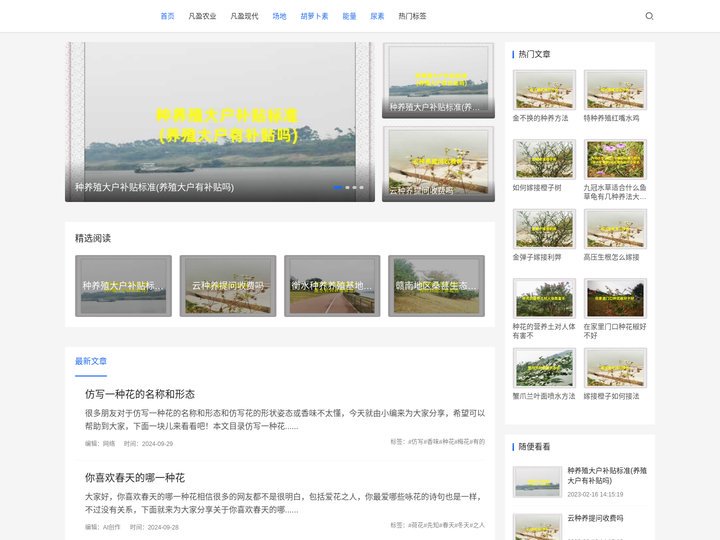Open article 你喜欢春天的哪一种花
Image resolution: width=720 pixels, height=540 pixels.
(x=135, y=478)
